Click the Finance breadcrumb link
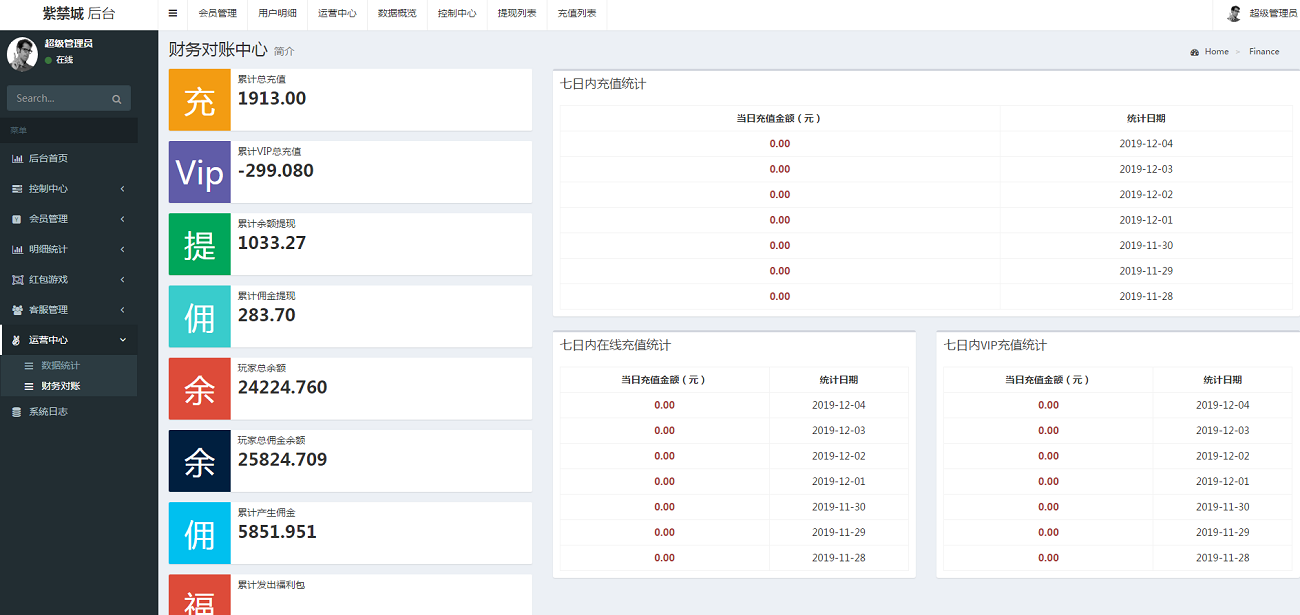This screenshot has width=1300, height=615. [1264, 51]
